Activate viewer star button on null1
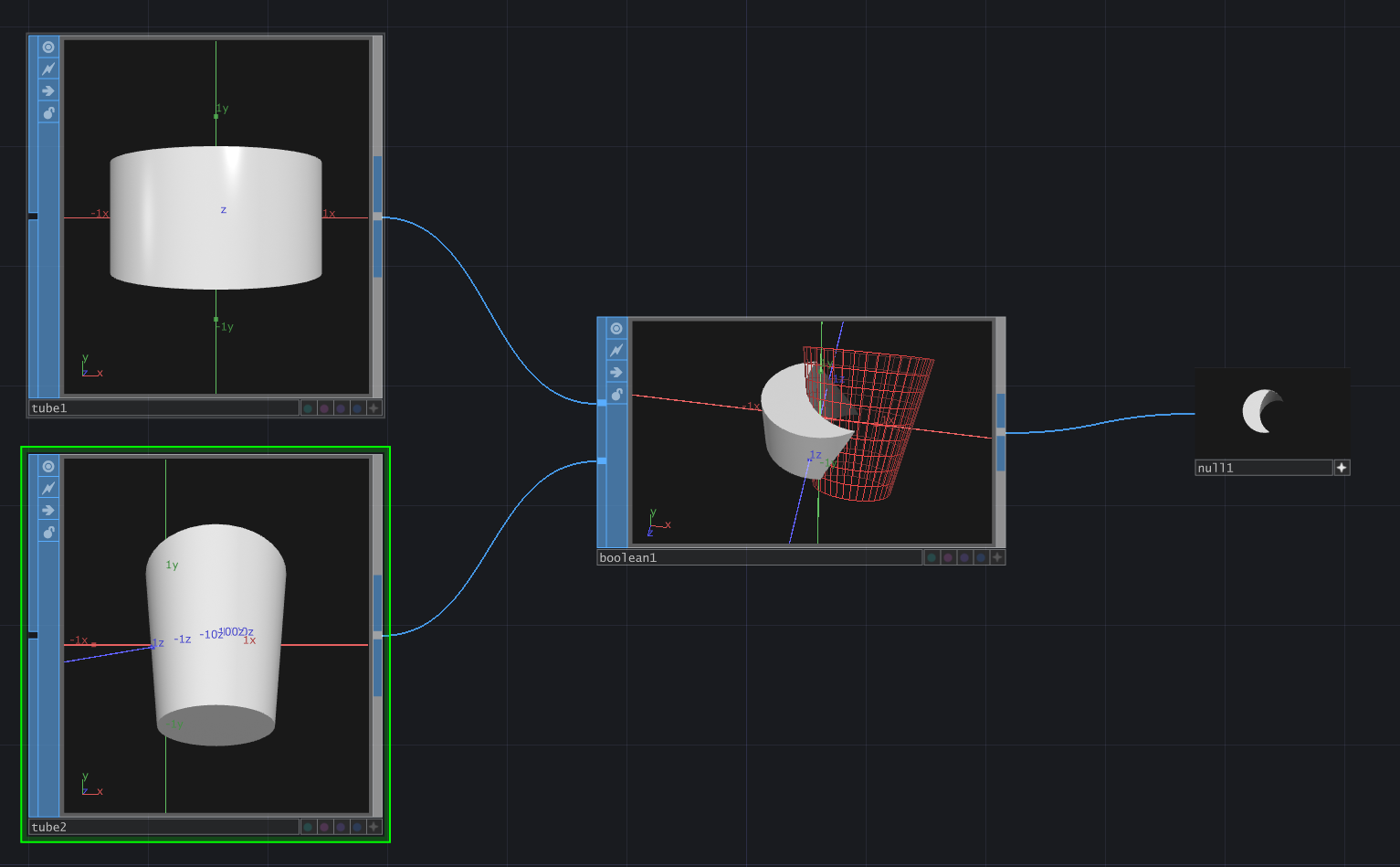This screenshot has width=1400, height=867. [1342, 468]
